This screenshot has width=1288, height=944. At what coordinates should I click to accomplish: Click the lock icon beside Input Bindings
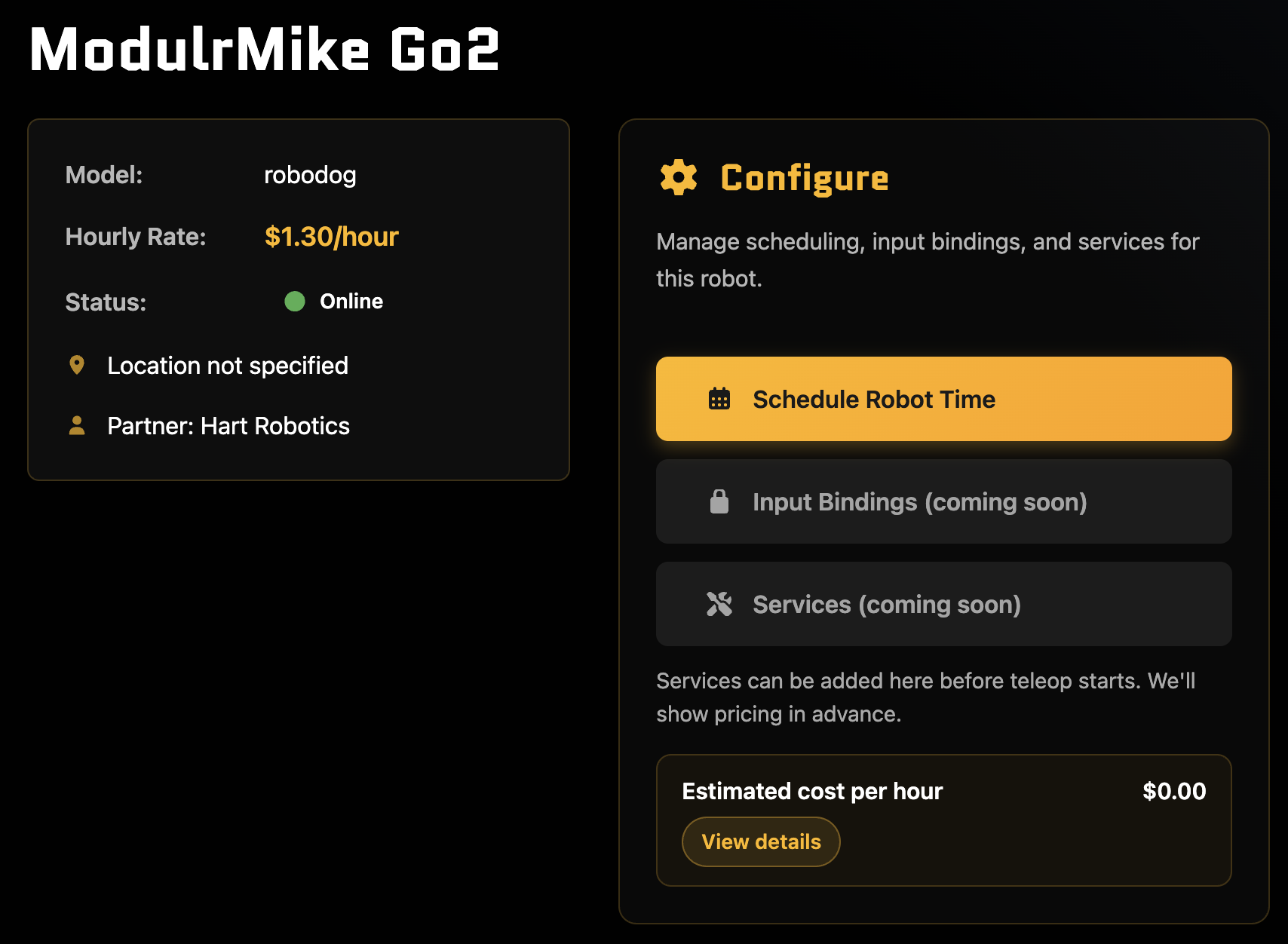[x=719, y=501]
